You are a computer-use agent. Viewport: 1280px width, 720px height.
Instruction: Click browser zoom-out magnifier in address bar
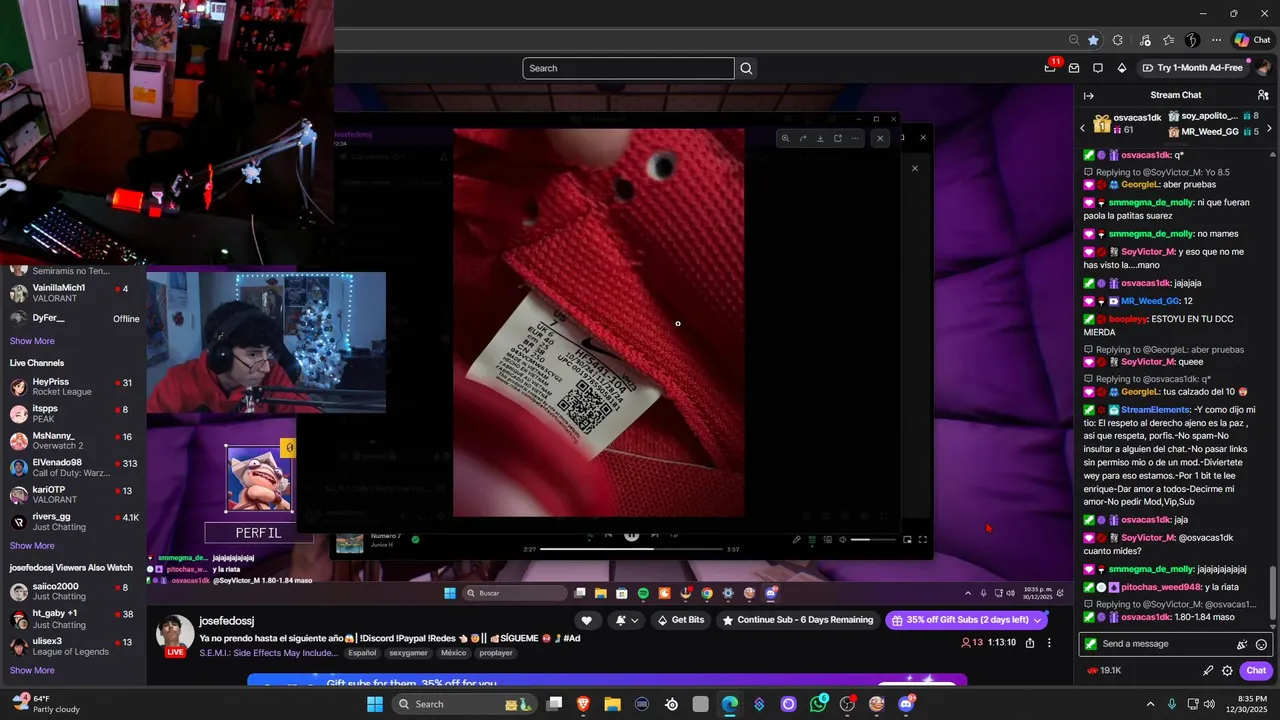tap(1074, 40)
